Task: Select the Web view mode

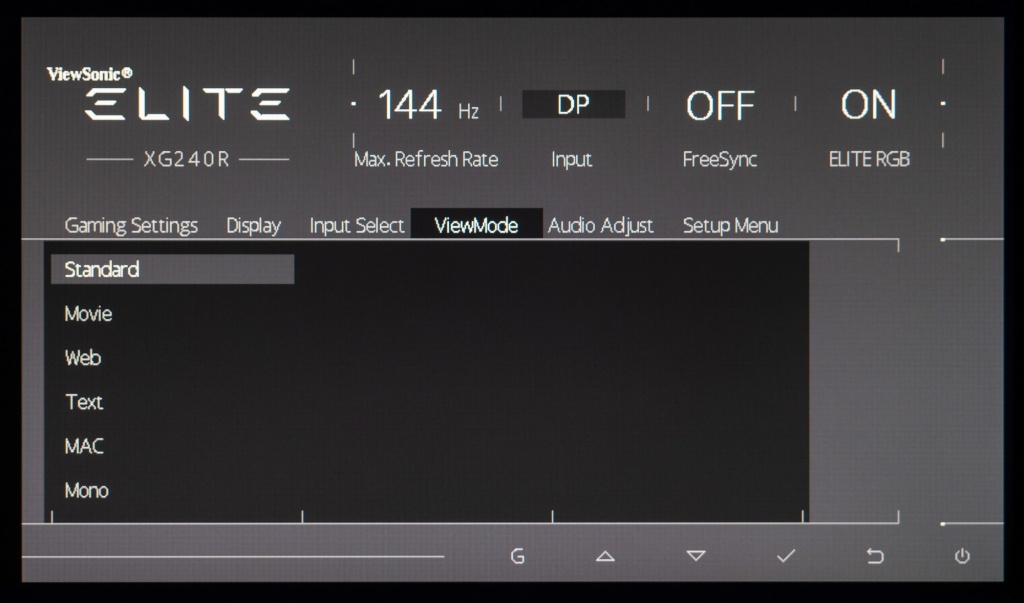Action: (x=83, y=358)
